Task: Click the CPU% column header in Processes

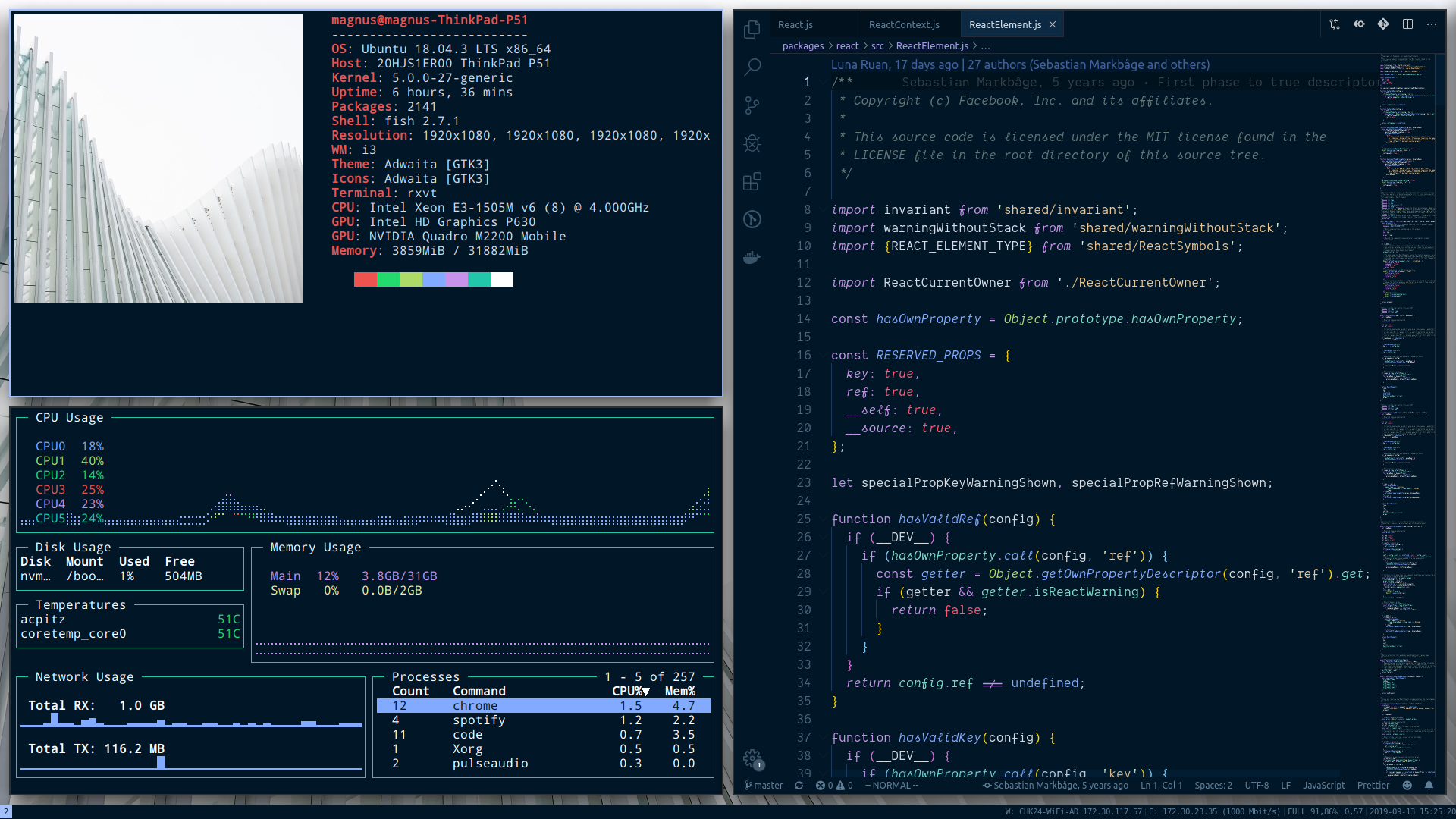Action: pyautogui.click(x=631, y=692)
